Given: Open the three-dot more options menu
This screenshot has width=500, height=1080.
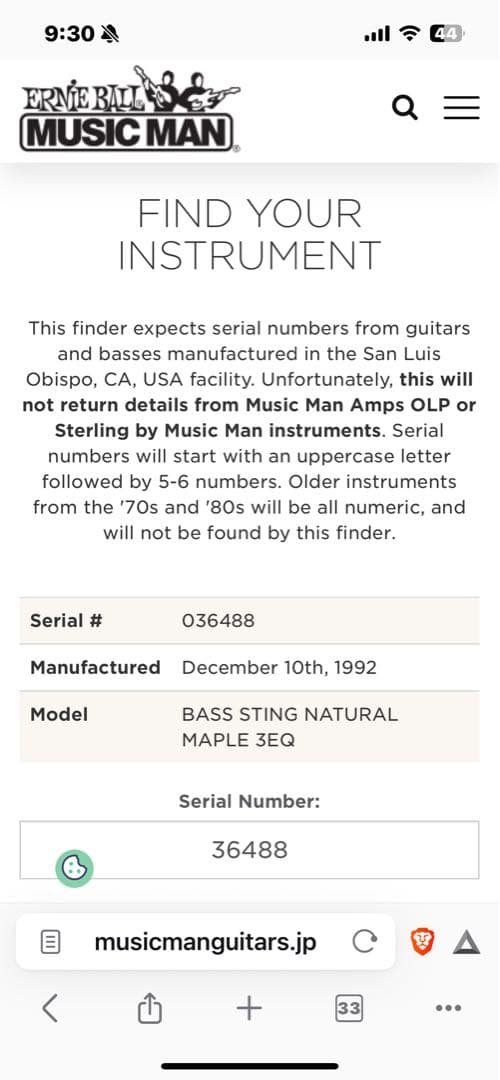Looking at the screenshot, I should 448,1008.
